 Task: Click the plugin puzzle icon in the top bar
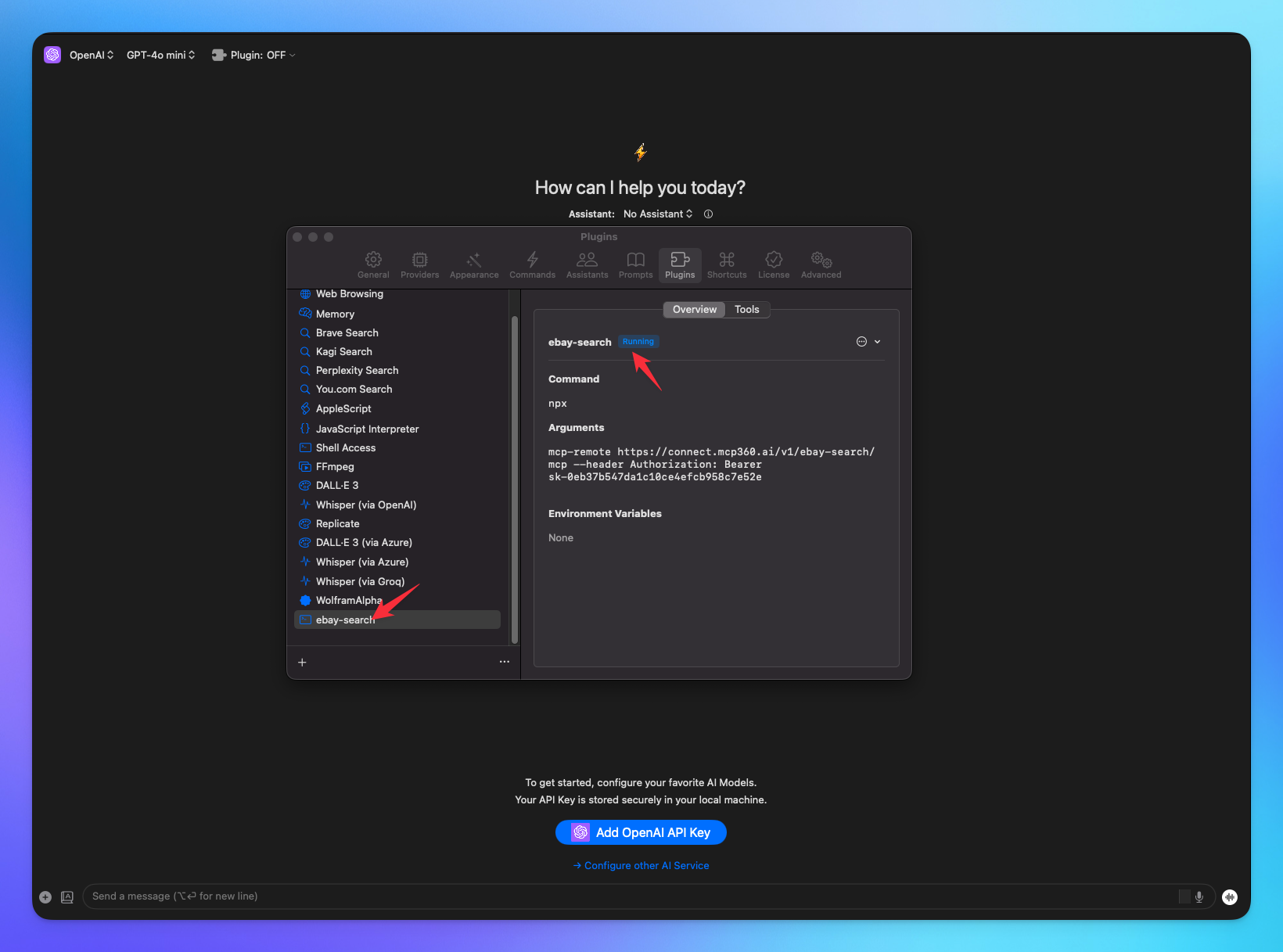pyautogui.click(x=219, y=55)
